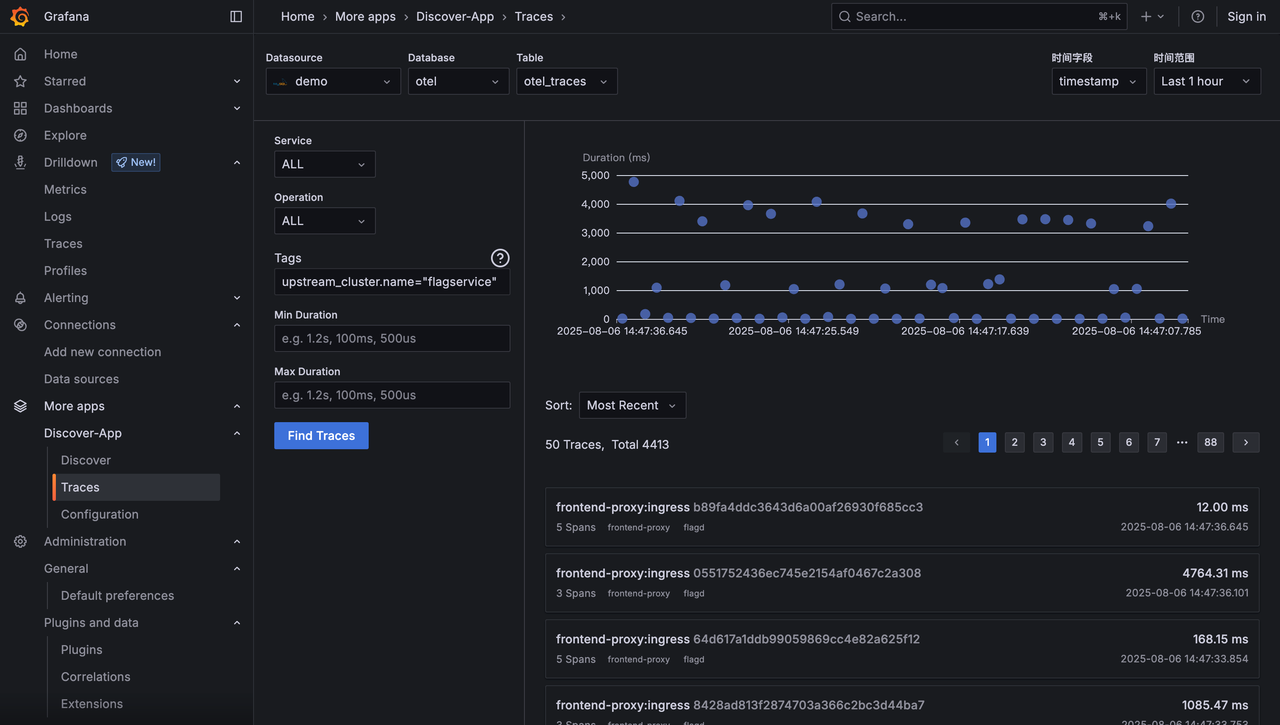1280x725 pixels.
Task: Open Add new connection
Action: coord(102,352)
